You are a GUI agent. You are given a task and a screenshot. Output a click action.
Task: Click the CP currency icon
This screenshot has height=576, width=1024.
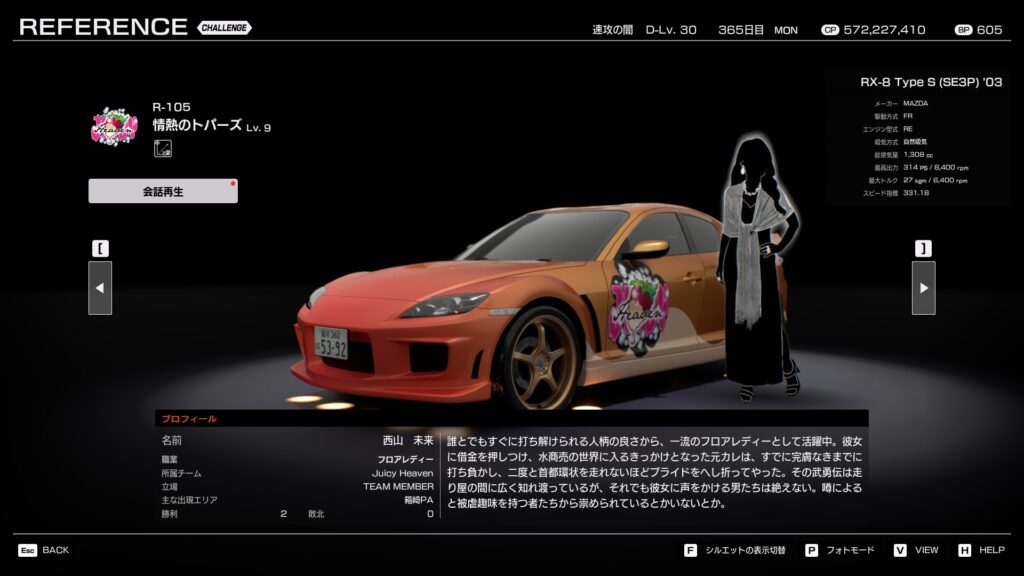pyautogui.click(x=829, y=30)
